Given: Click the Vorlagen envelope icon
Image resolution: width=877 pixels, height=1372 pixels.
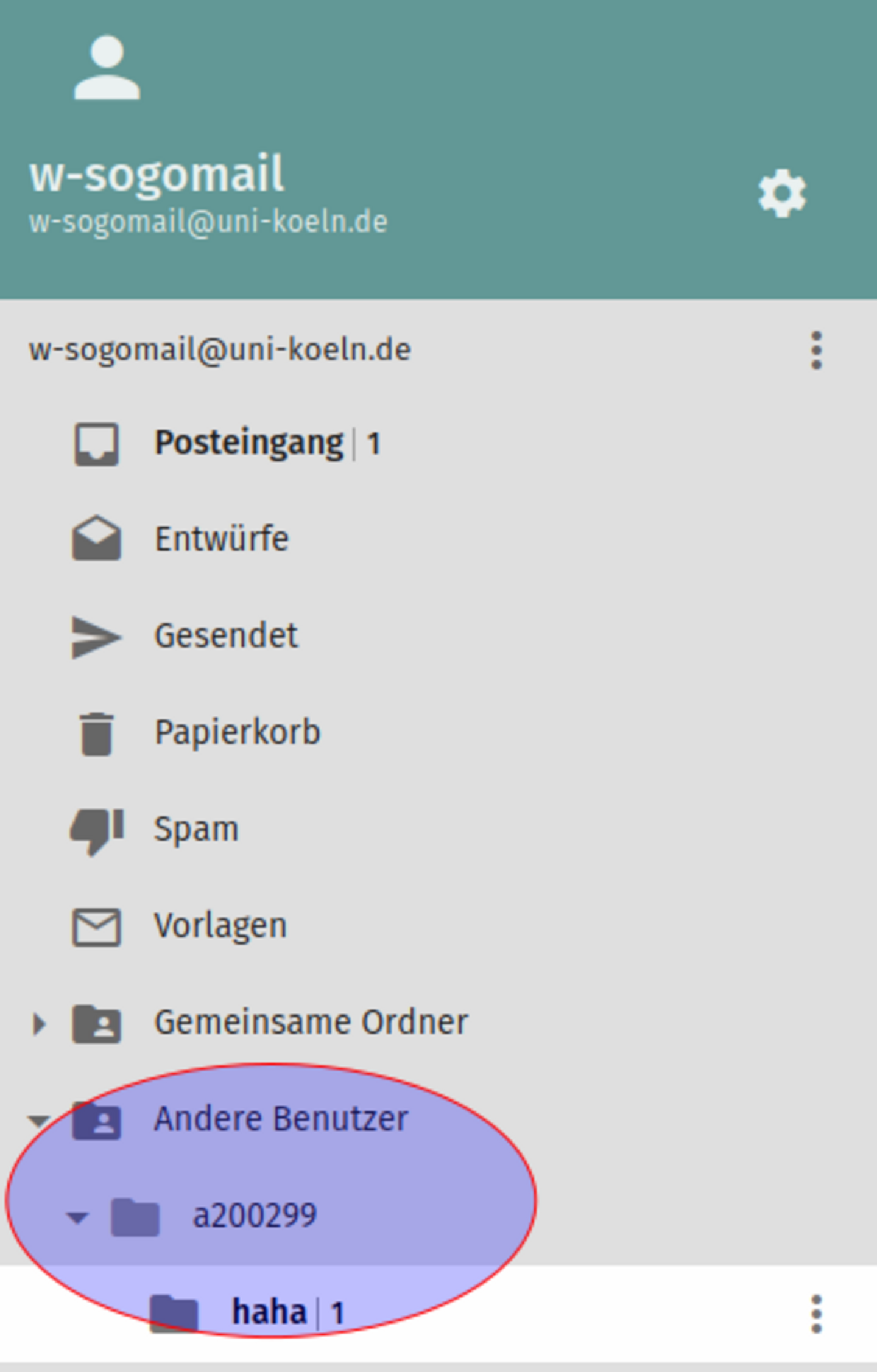Looking at the screenshot, I should [96, 927].
